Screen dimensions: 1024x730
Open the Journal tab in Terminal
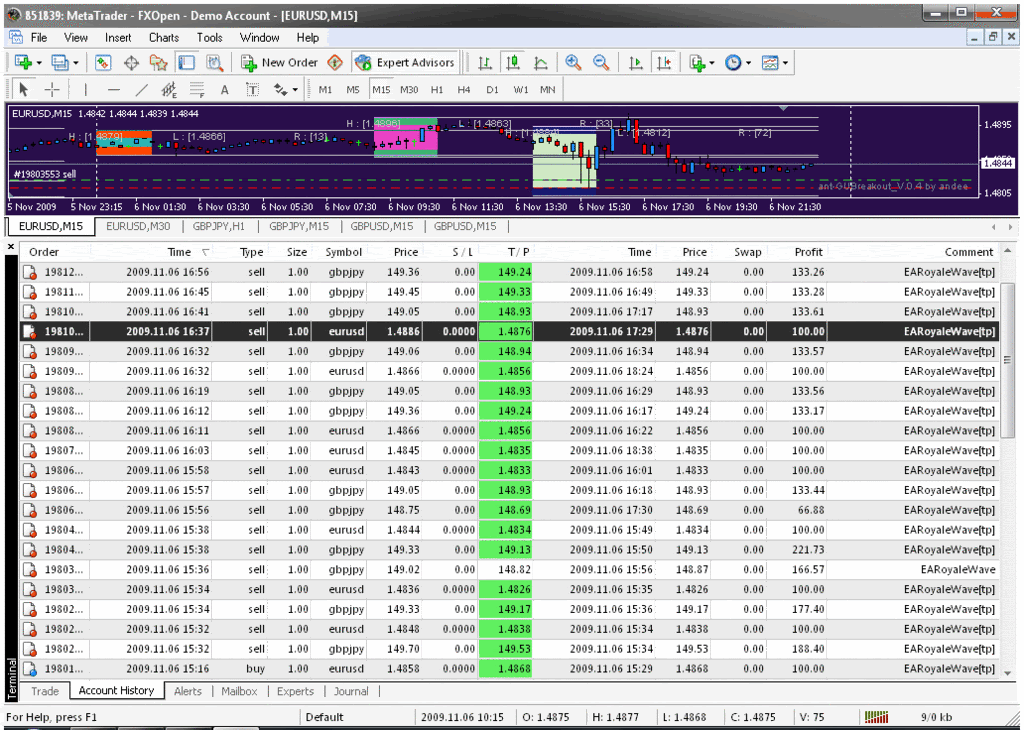[351, 691]
